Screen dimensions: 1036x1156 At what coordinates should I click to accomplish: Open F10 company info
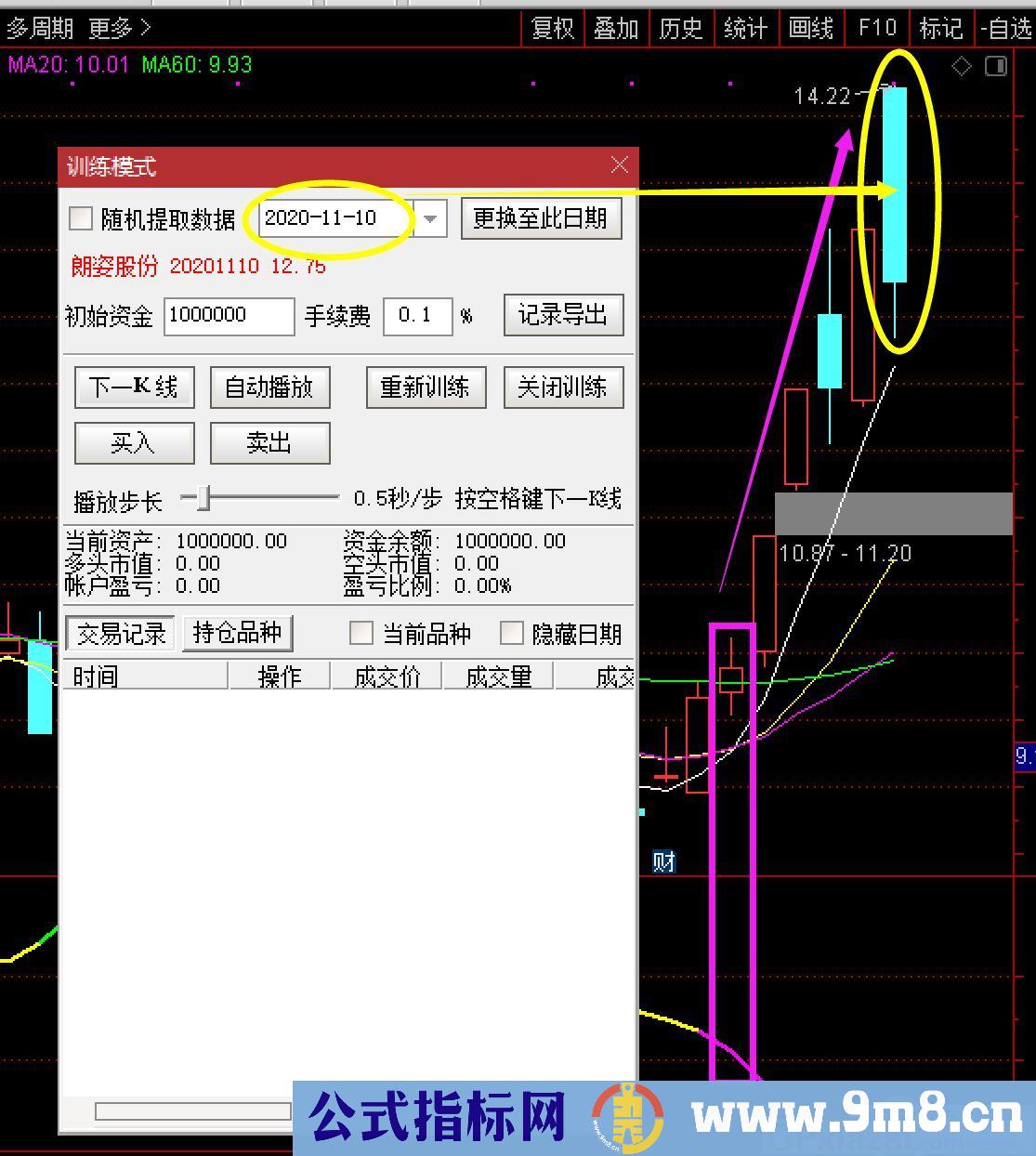point(877,29)
